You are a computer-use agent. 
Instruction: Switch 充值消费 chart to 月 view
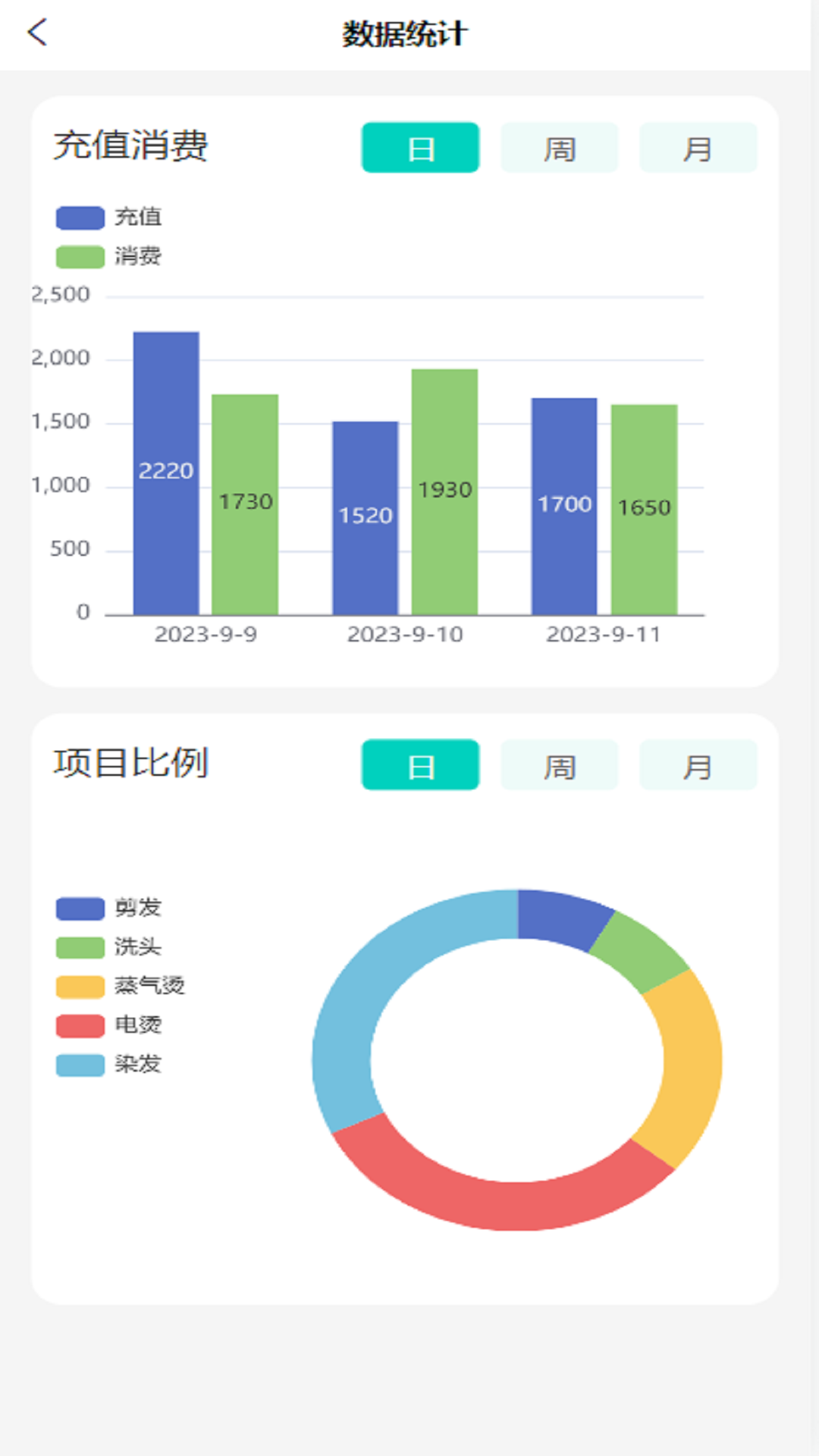click(698, 148)
